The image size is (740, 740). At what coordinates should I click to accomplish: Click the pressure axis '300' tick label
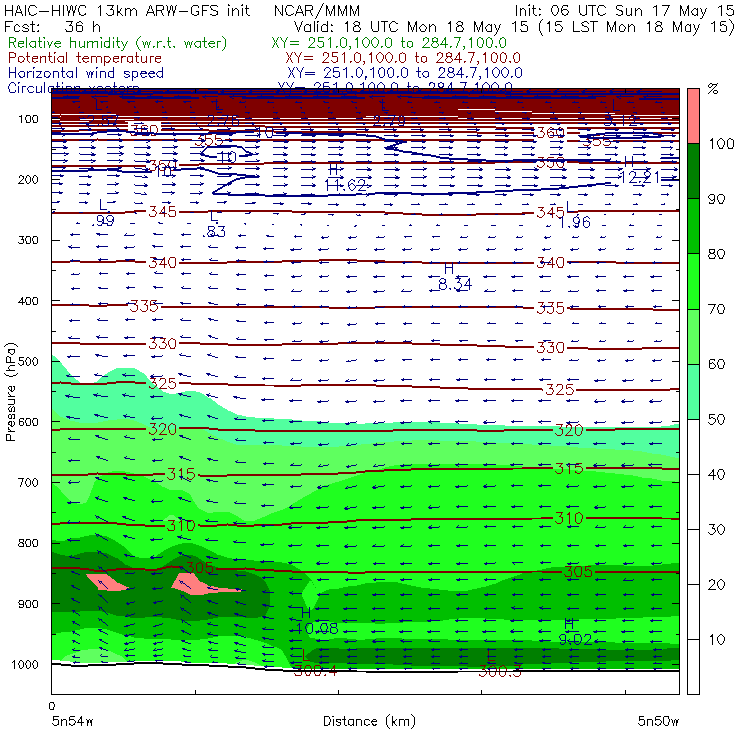click(28, 240)
